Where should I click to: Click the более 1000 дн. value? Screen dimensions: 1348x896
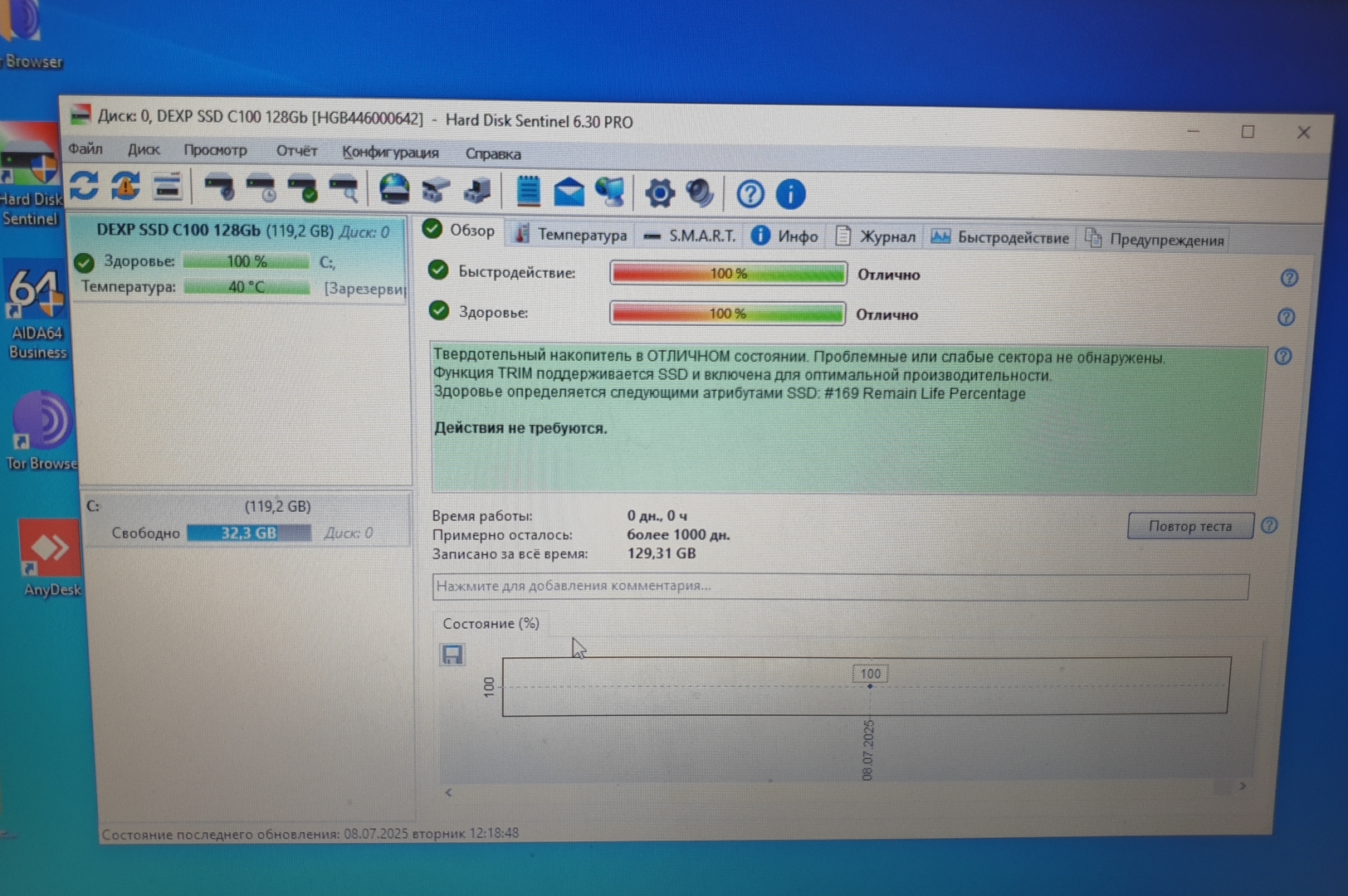point(678,535)
